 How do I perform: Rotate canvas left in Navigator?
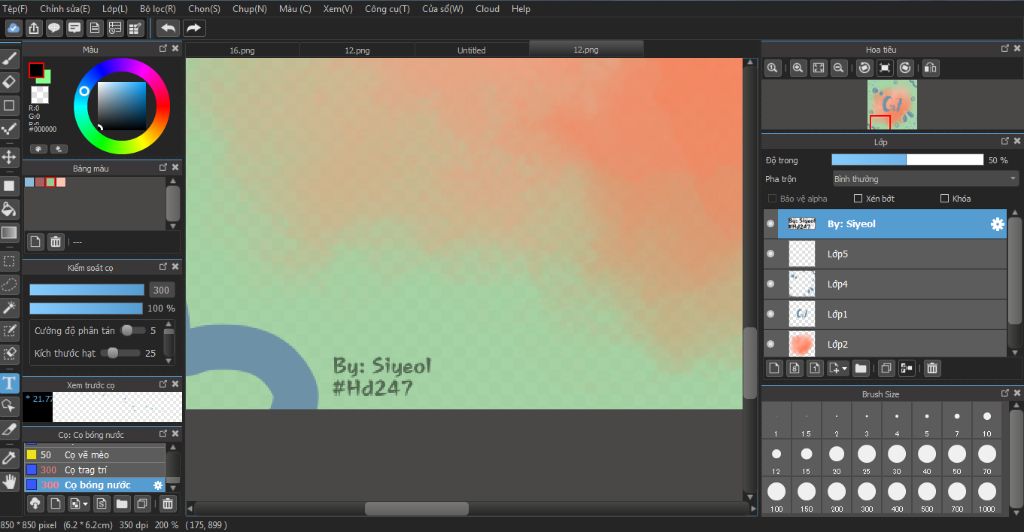(864, 68)
